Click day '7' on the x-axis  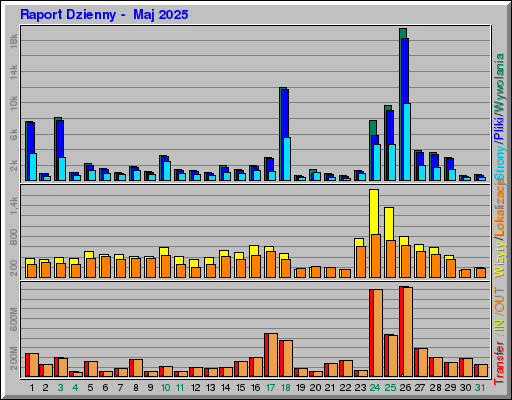[120, 388]
